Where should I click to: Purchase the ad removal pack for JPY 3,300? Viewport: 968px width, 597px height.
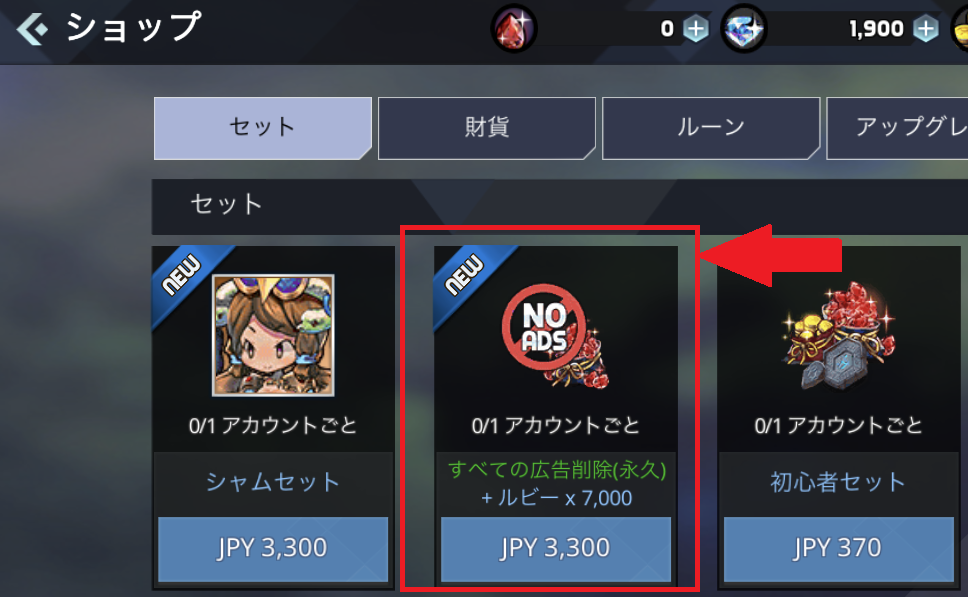[556, 549]
